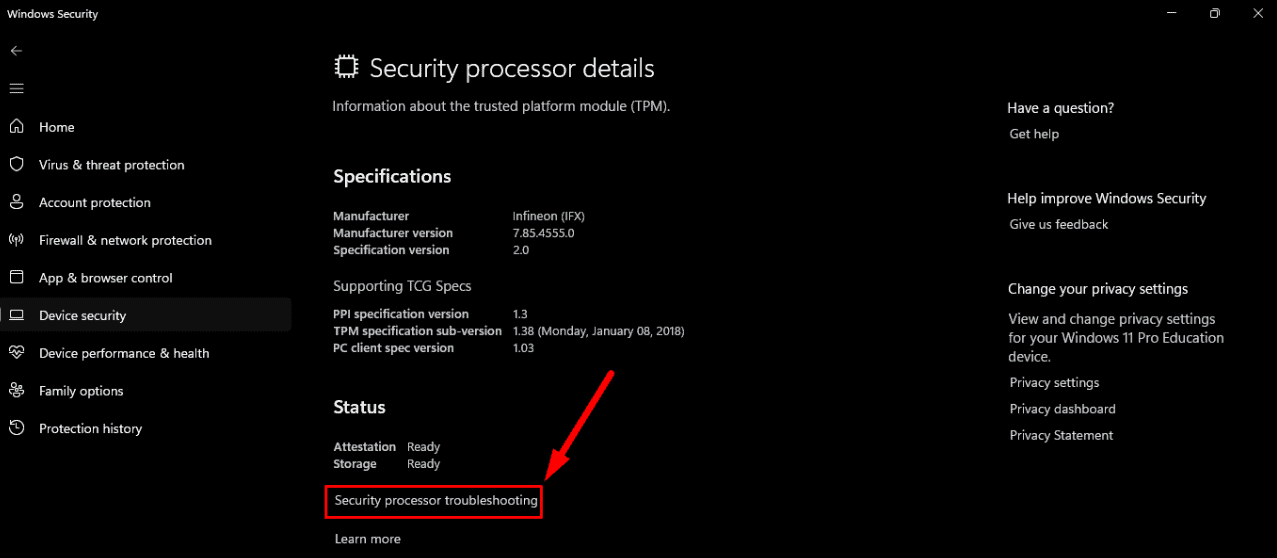Click the Account protection person icon

coord(16,202)
